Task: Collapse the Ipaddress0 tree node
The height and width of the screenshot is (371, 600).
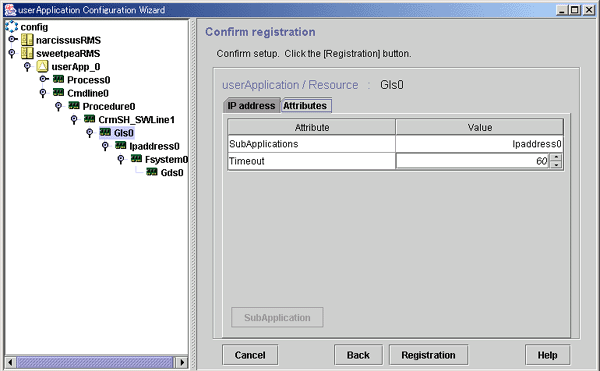Action: (105, 146)
